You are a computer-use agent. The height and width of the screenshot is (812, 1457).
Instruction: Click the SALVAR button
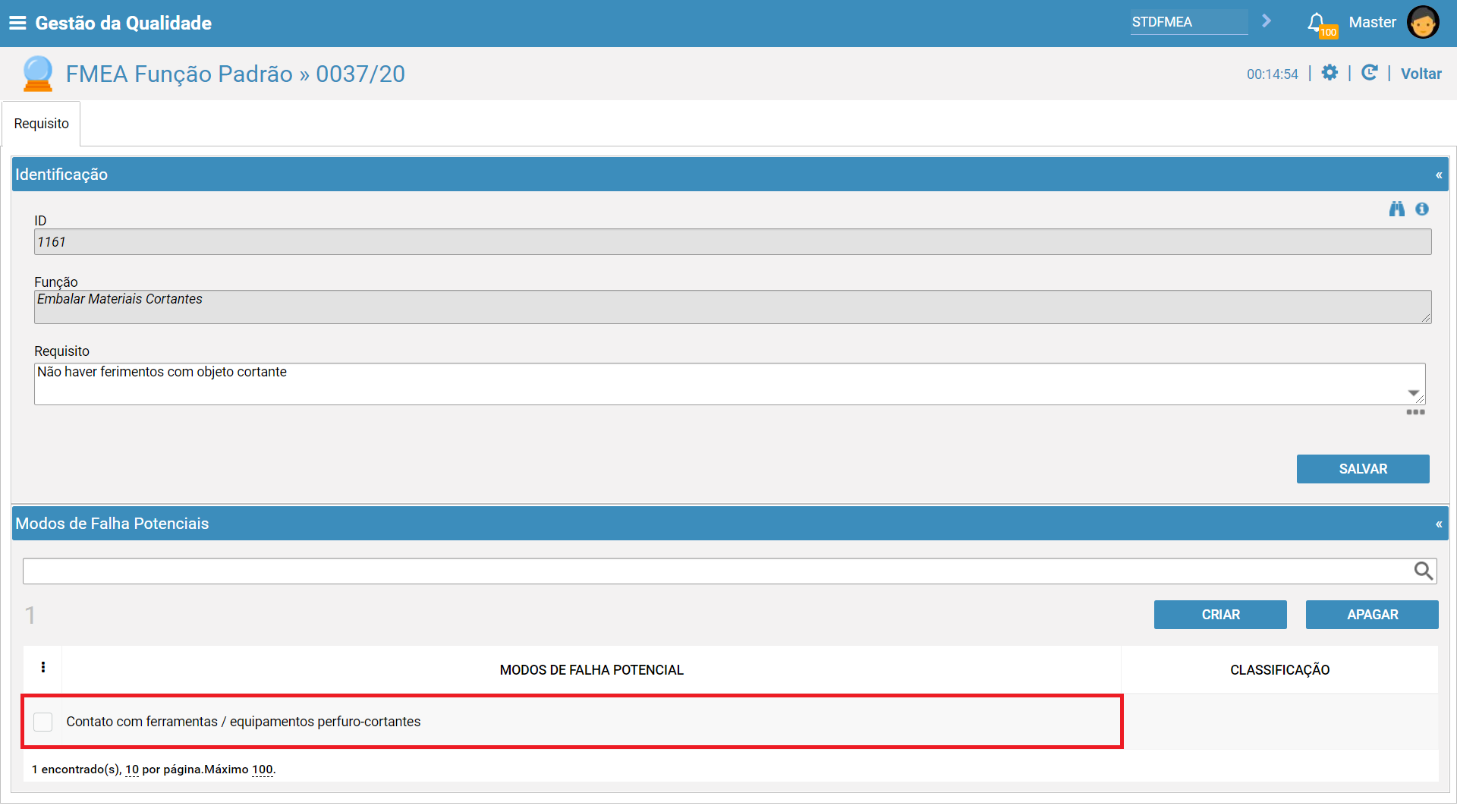(1363, 469)
